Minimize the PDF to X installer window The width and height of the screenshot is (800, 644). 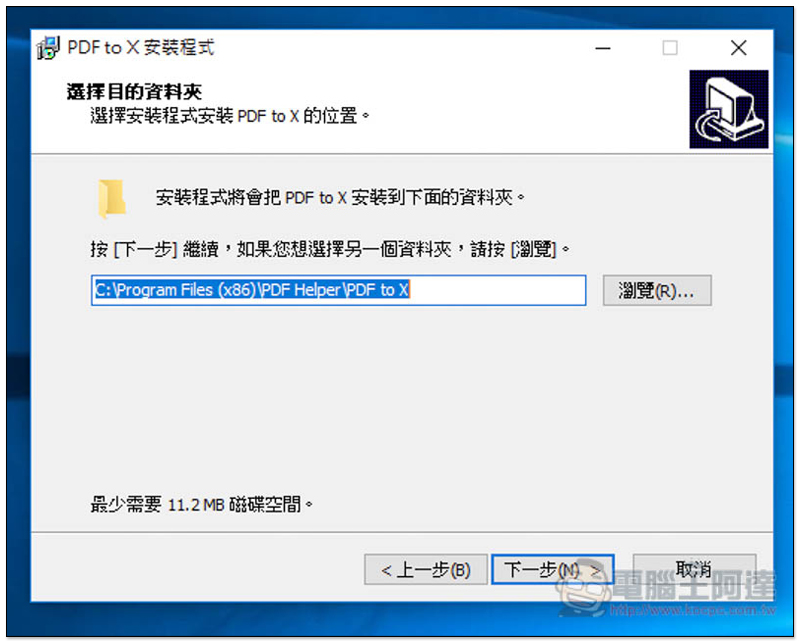[x=603, y=48]
